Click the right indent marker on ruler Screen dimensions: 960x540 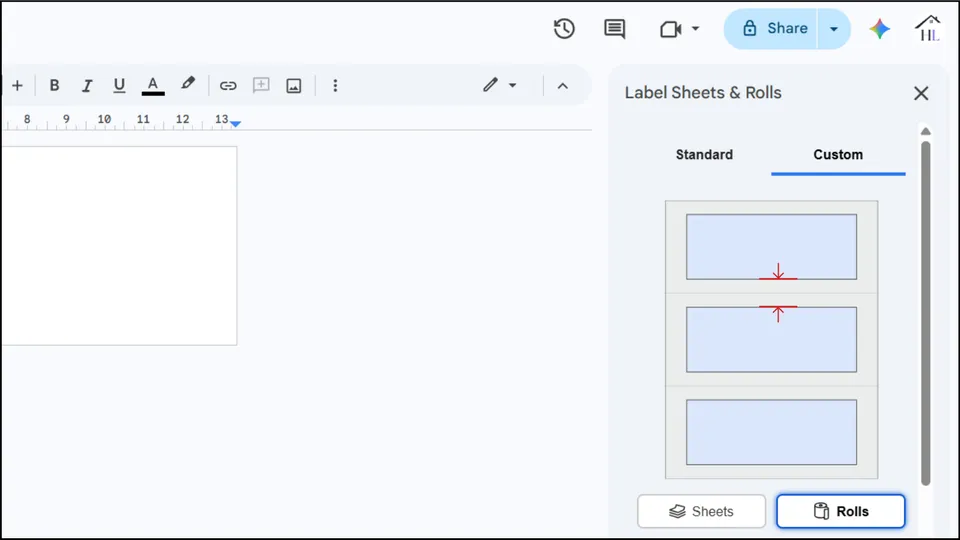236,124
